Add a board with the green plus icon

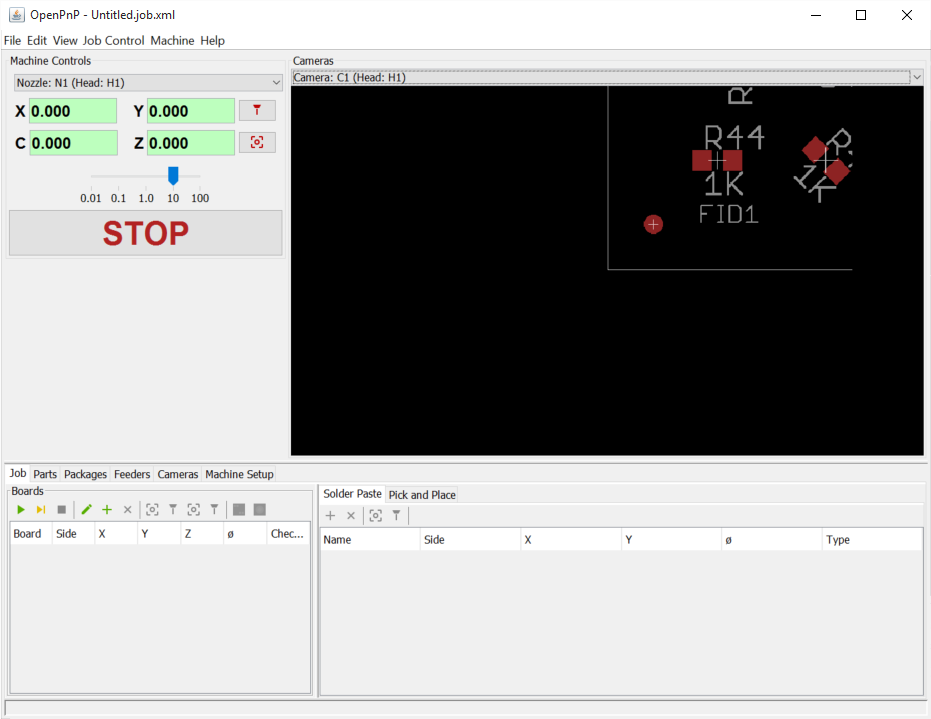tap(107, 510)
